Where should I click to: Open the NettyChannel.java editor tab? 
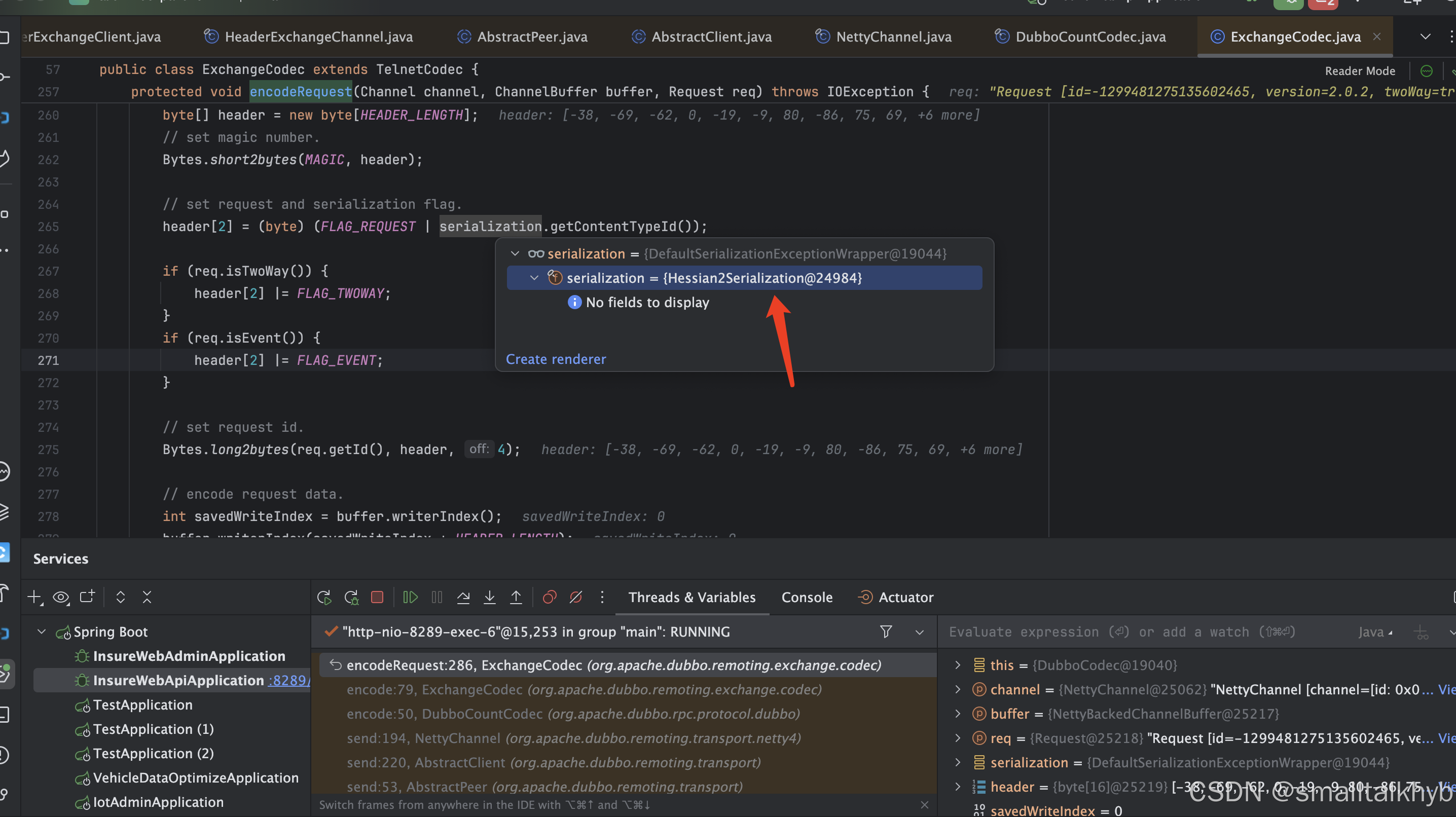click(893, 36)
